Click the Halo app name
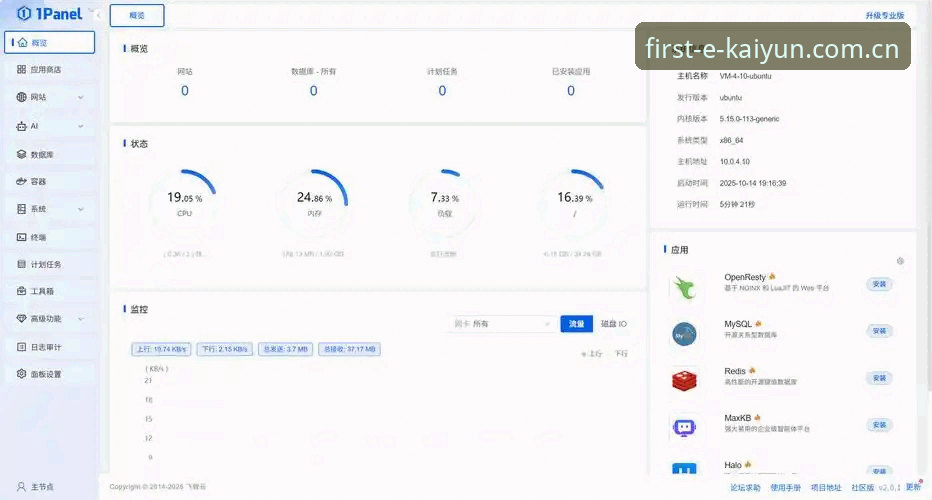The width and height of the screenshot is (932, 500). point(732,465)
